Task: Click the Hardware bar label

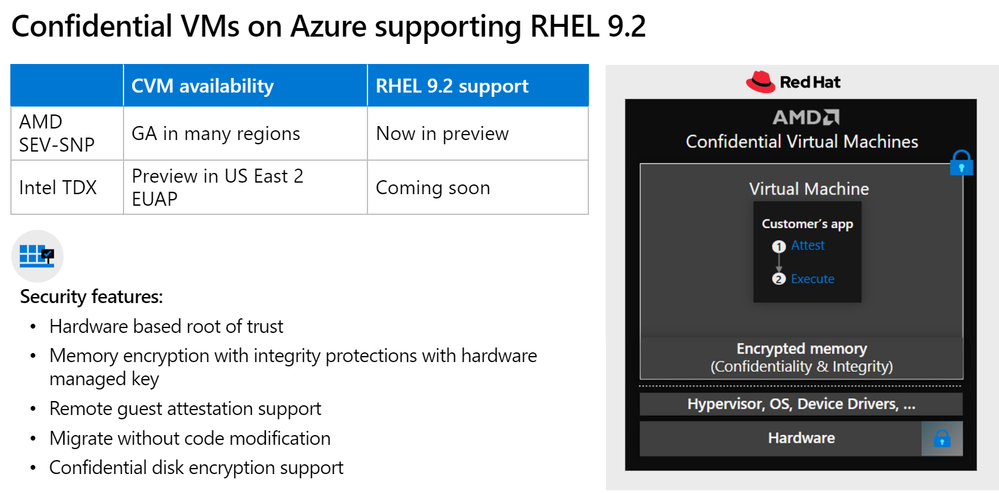Action: tap(801, 438)
